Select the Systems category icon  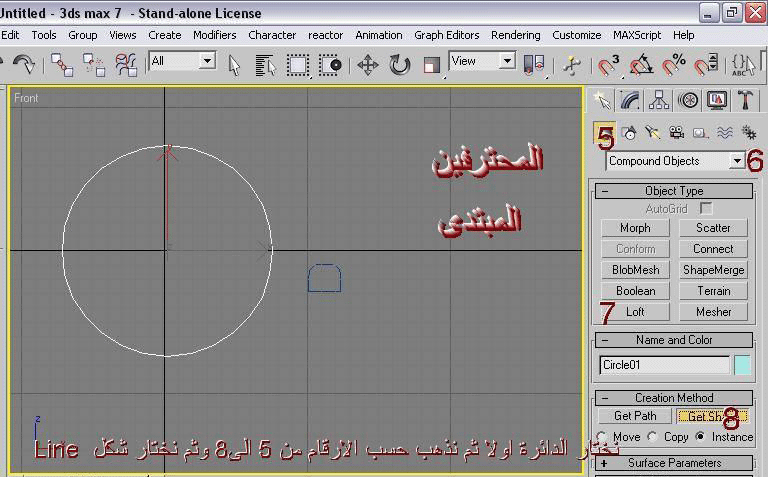[x=748, y=133]
